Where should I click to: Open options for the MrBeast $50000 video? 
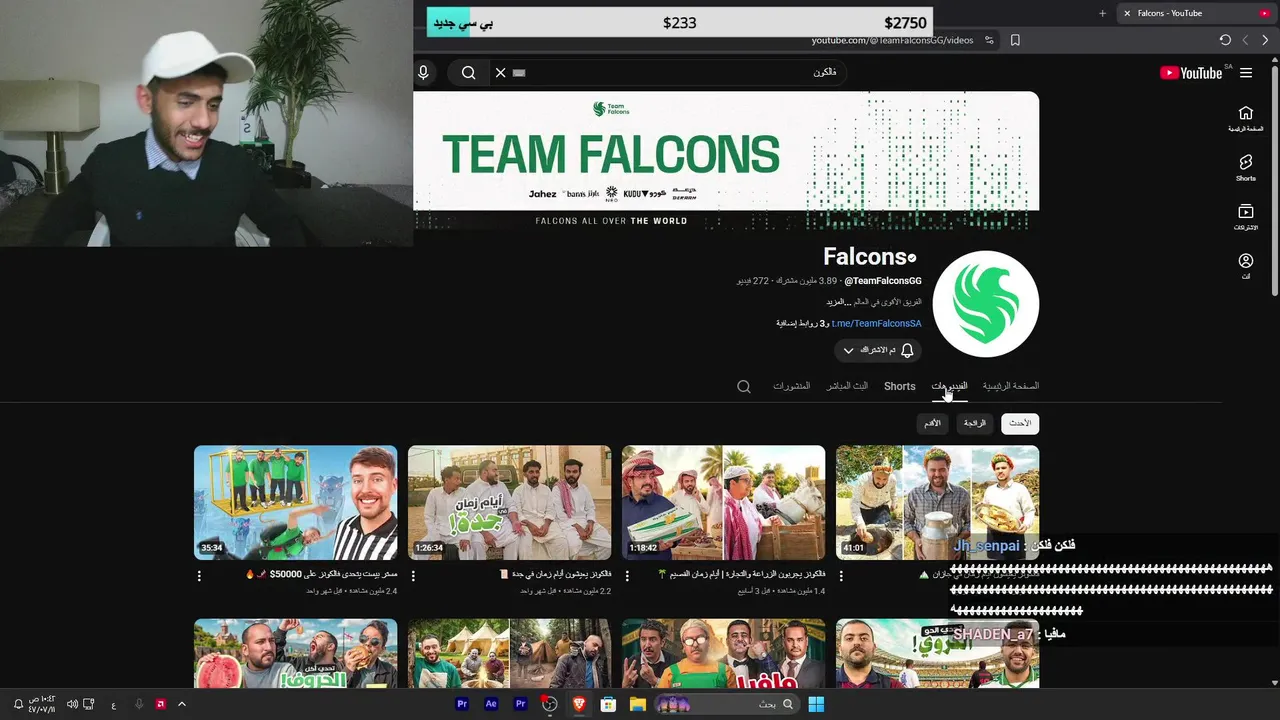pos(199,576)
